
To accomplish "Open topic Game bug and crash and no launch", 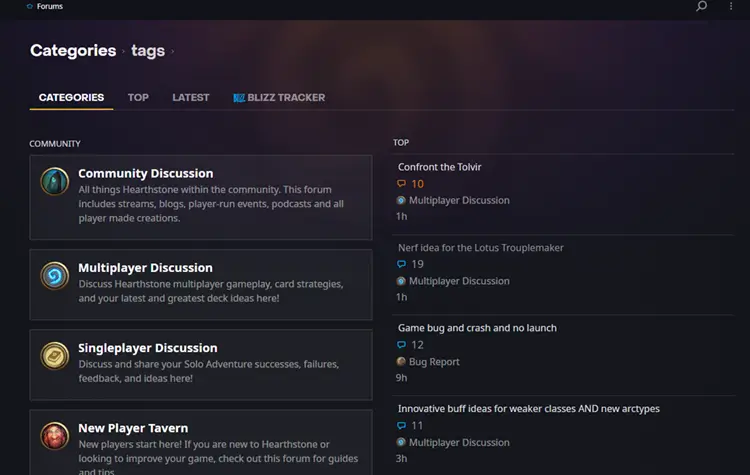I will tap(477, 328).
